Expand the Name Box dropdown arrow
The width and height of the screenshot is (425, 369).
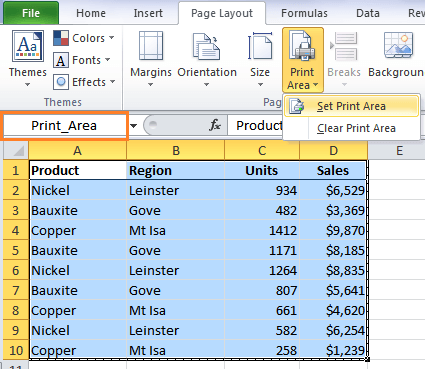[x=134, y=126]
